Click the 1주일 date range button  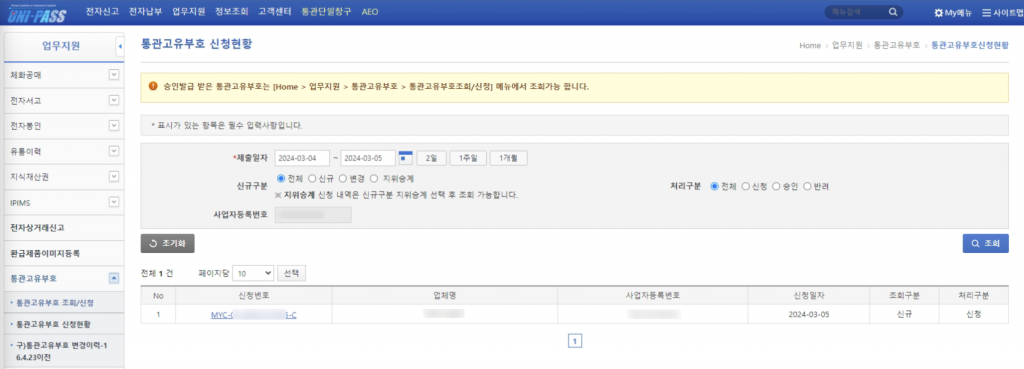[468, 158]
